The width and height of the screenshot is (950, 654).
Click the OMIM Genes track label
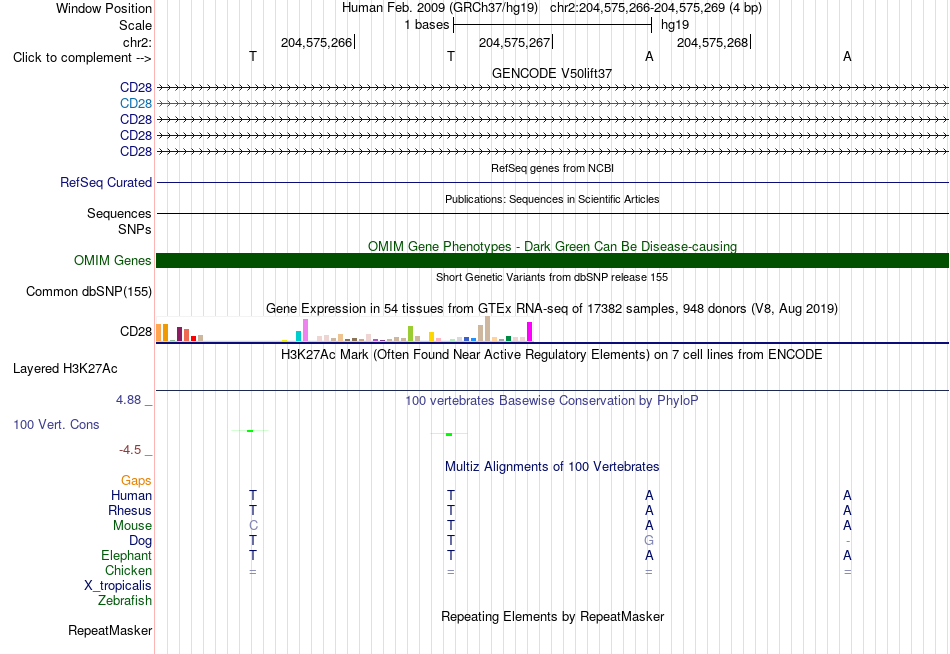tap(113, 261)
